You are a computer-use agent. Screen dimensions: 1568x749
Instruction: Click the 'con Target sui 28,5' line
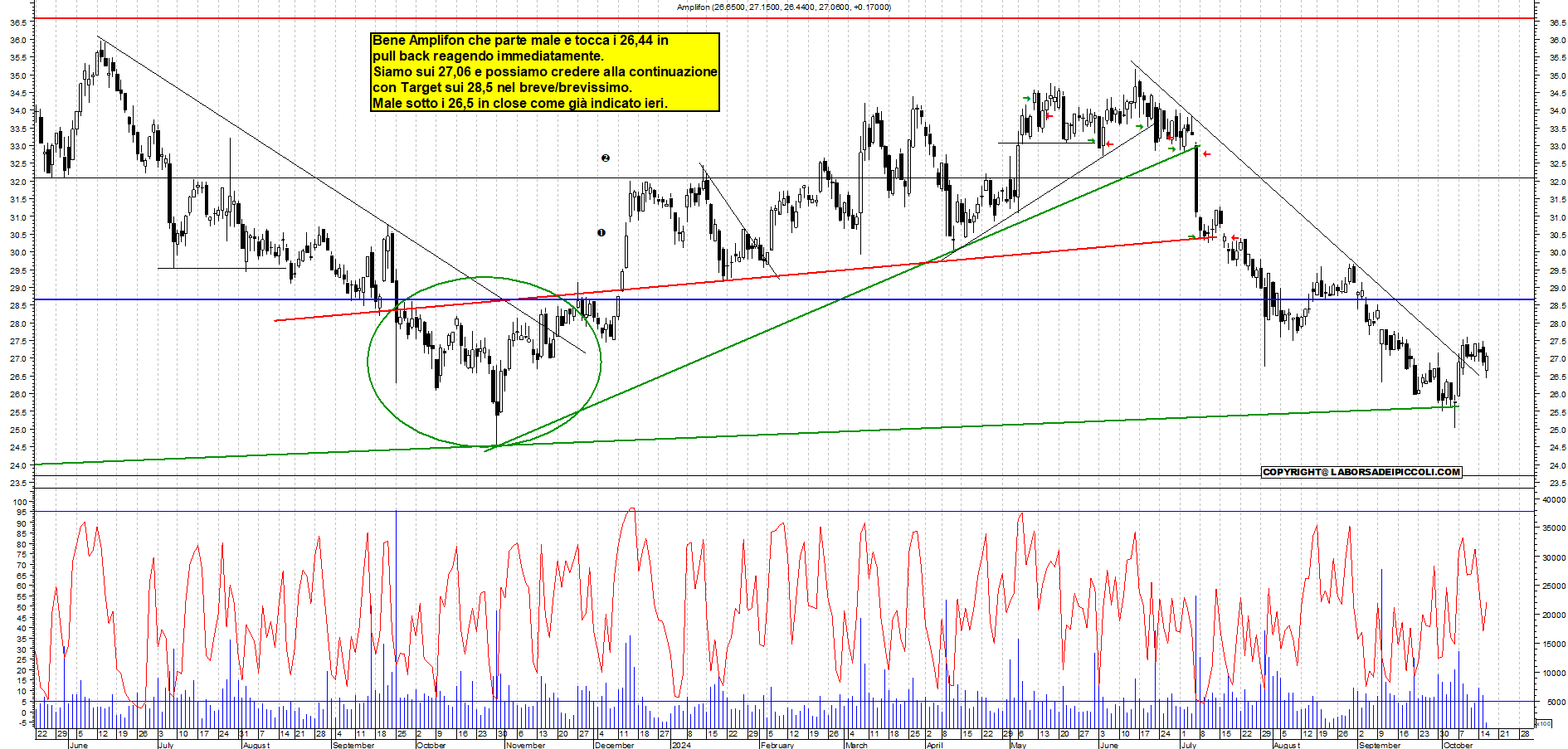pos(502,87)
